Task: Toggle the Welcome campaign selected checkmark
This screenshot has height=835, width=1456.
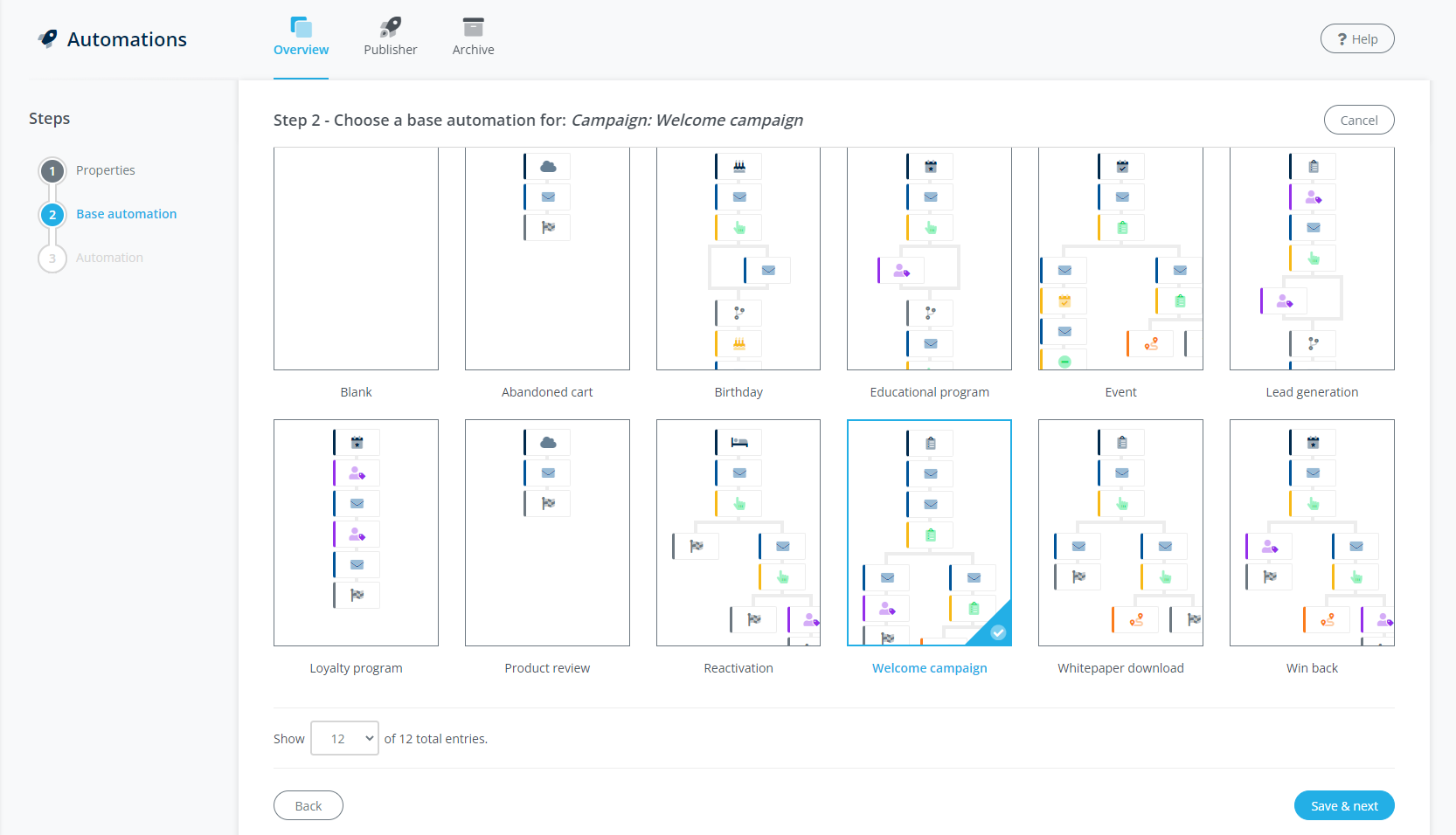Action: [x=998, y=632]
